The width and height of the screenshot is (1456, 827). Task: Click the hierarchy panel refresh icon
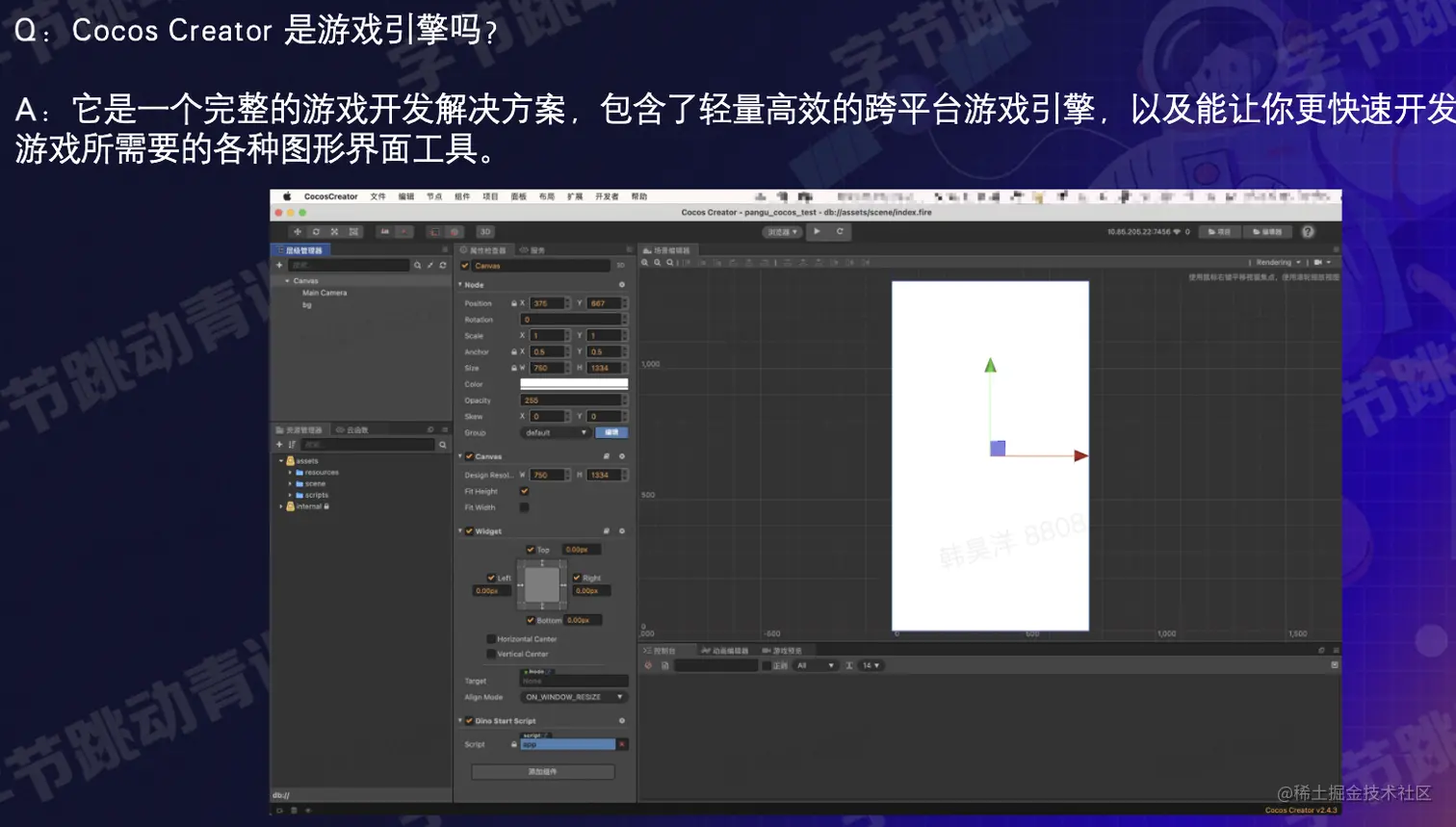(x=443, y=265)
